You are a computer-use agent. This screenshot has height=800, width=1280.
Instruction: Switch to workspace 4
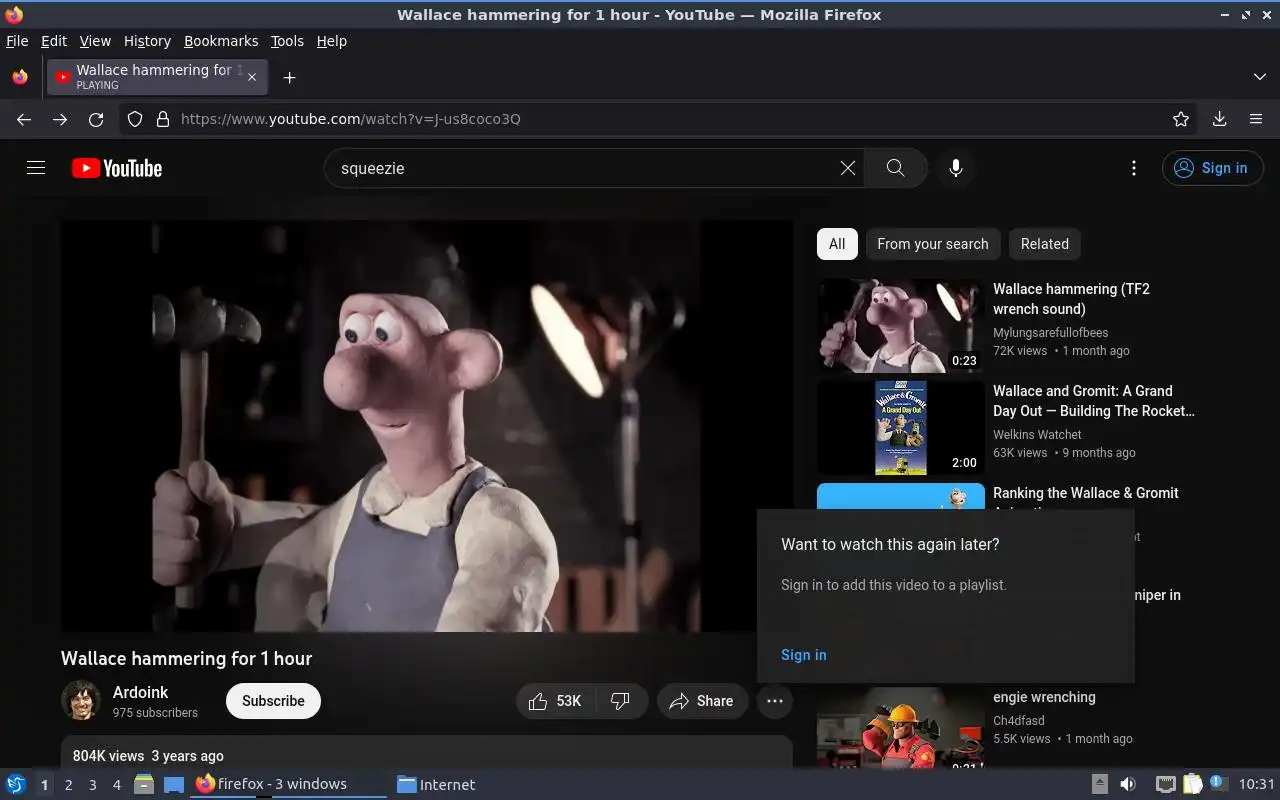[116, 785]
